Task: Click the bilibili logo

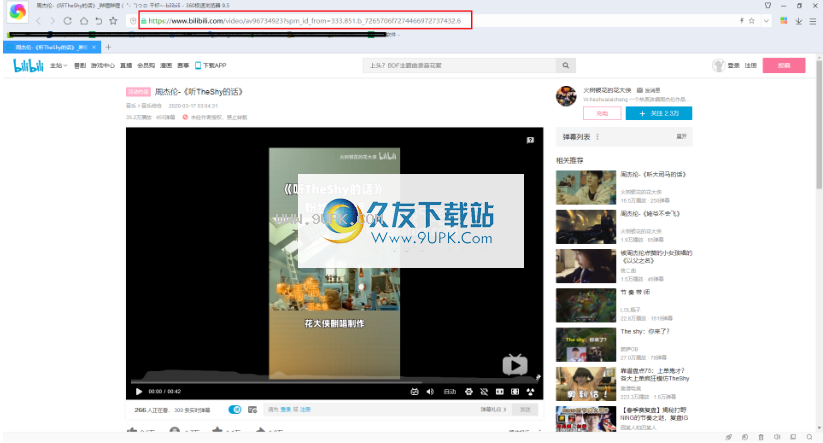Action: tap(28, 66)
